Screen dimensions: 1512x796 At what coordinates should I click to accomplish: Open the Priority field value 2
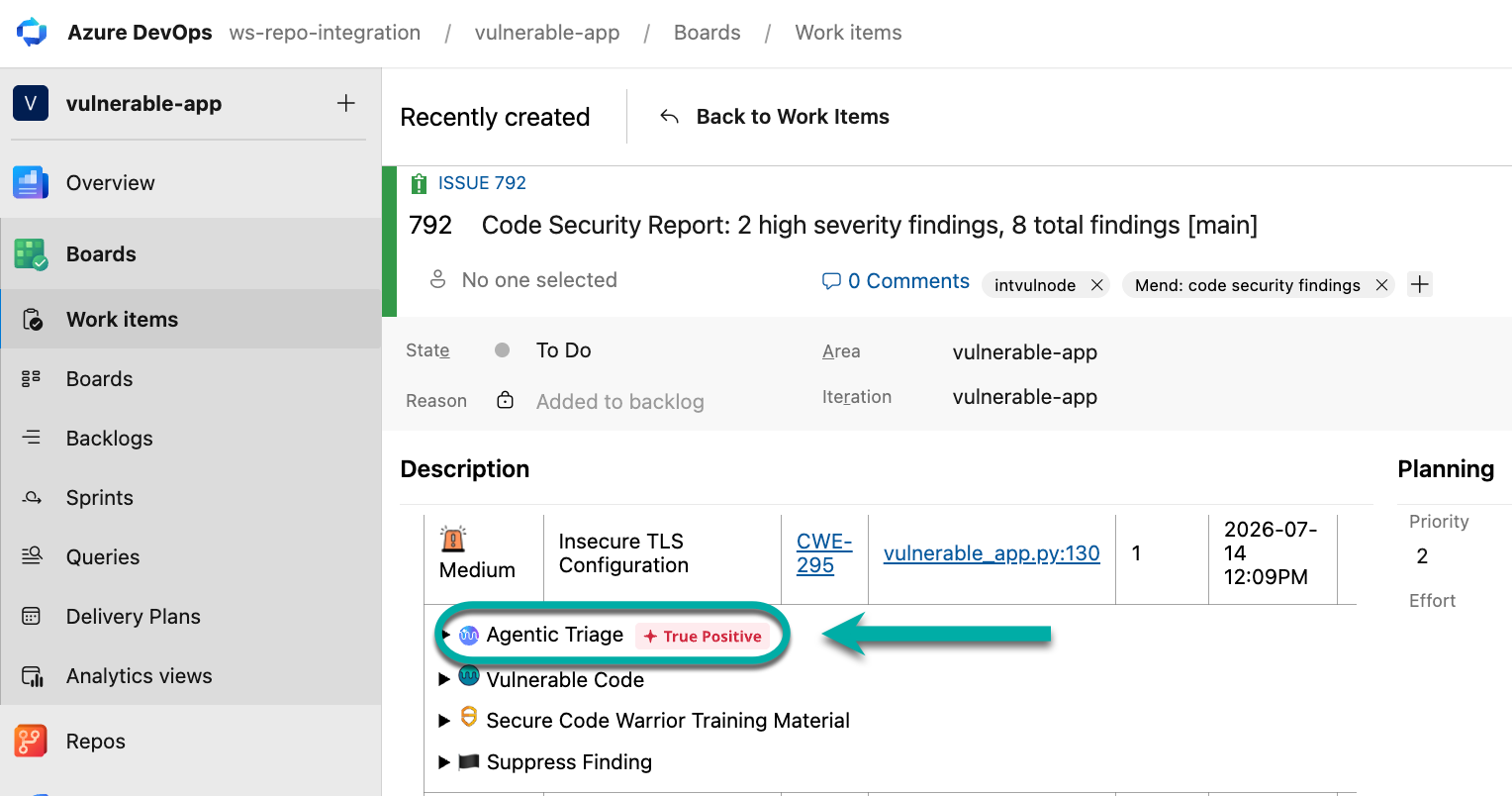[x=1422, y=556]
